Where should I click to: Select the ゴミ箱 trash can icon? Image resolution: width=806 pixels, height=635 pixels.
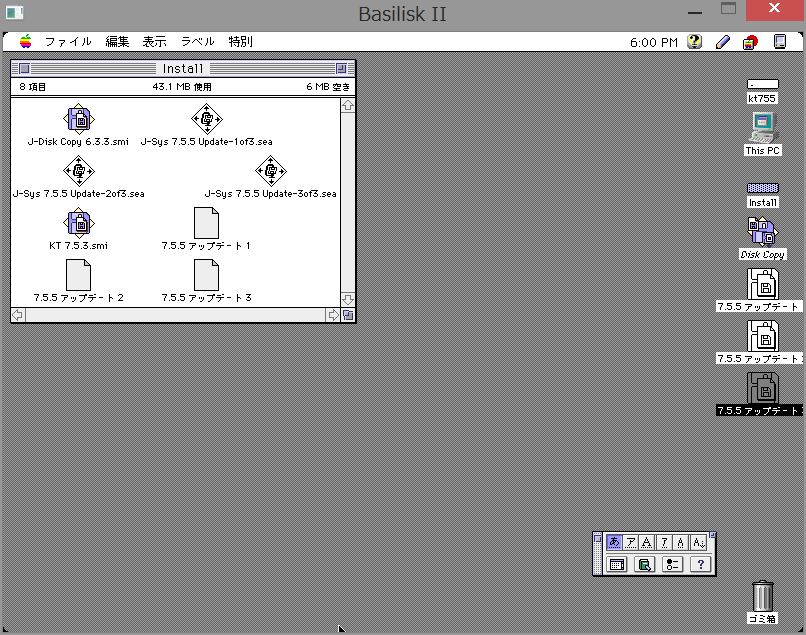pyautogui.click(x=762, y=595)
